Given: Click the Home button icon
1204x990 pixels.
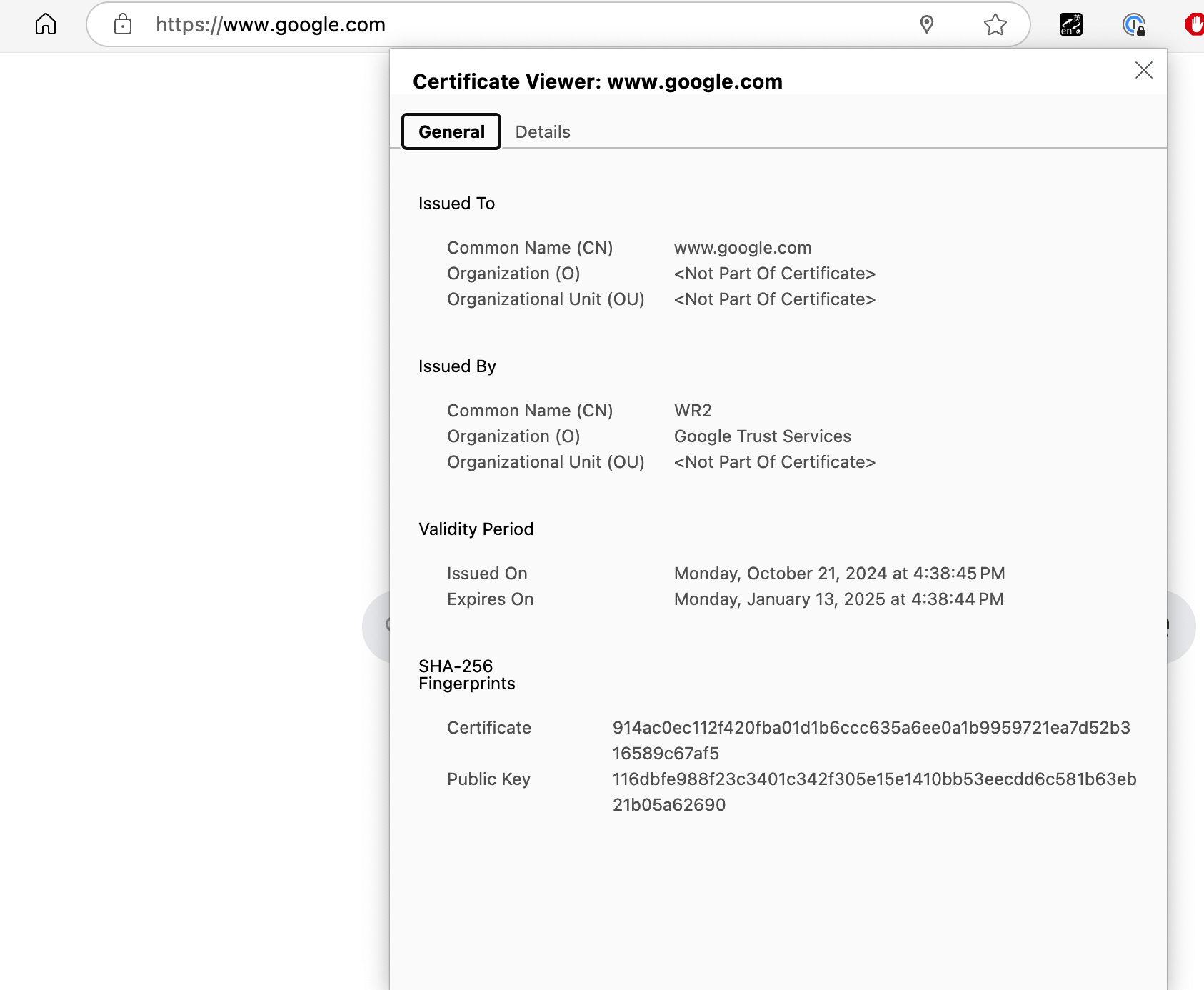Looking at the screenshot, I should [x=46, y=24].
